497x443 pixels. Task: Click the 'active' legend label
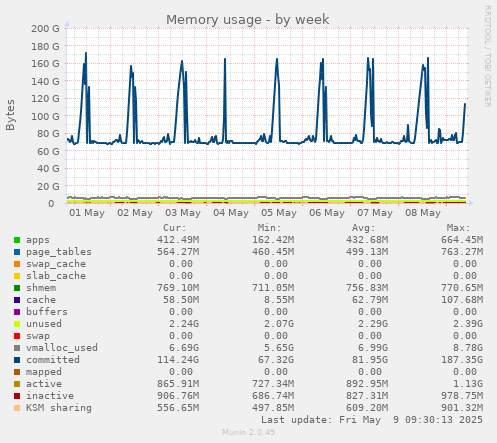[x=44, y=384]
